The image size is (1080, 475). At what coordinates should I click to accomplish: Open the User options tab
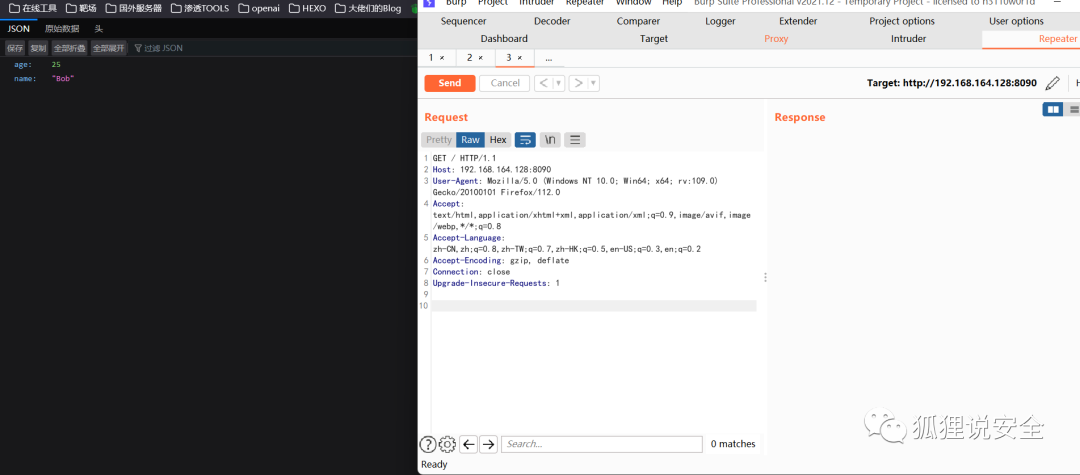point(1016,21)
